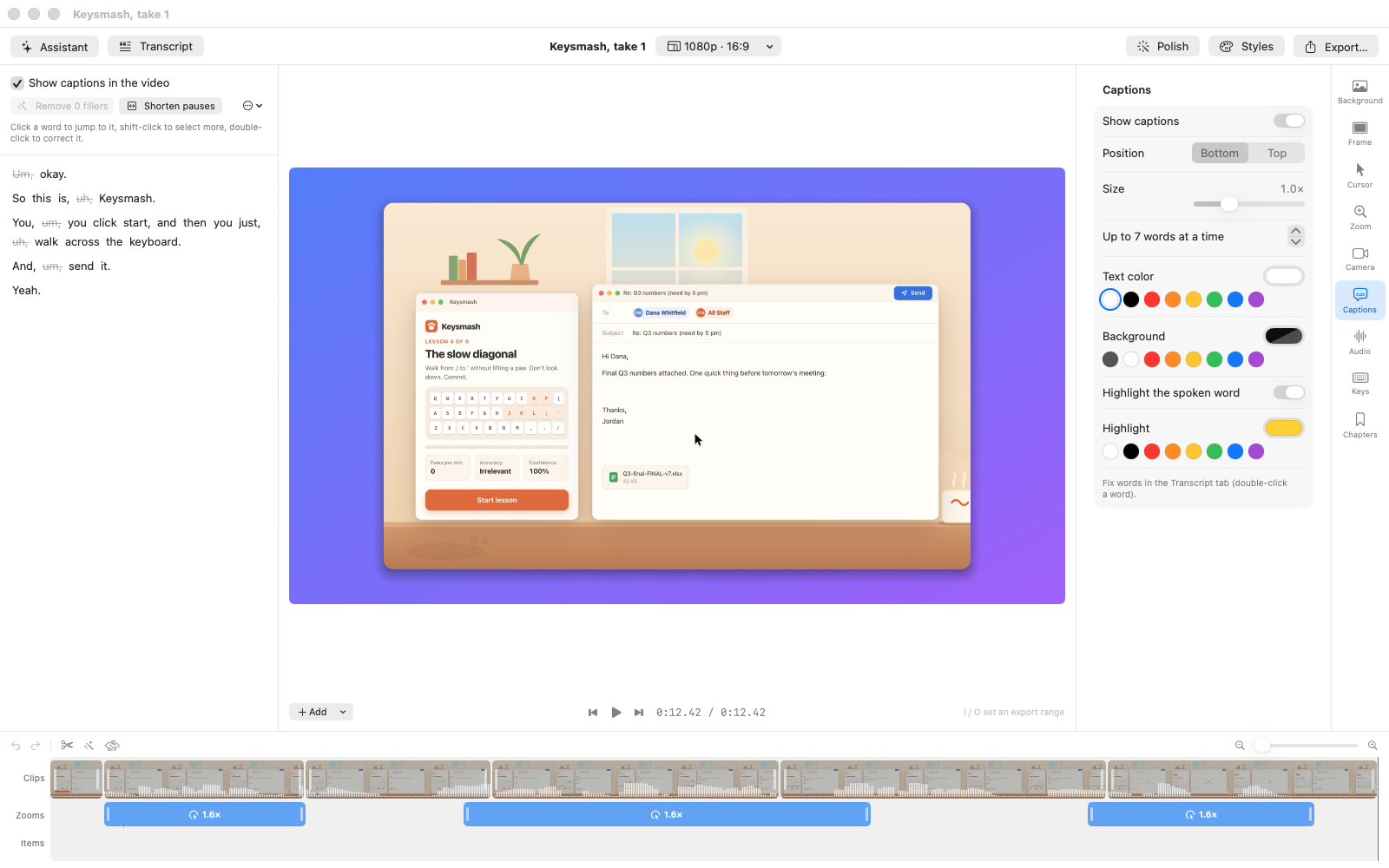Image resolution: width=1389 pixels, height=868 pixels.
Task: Click the undo arrow icon
Action: point(16,746)
